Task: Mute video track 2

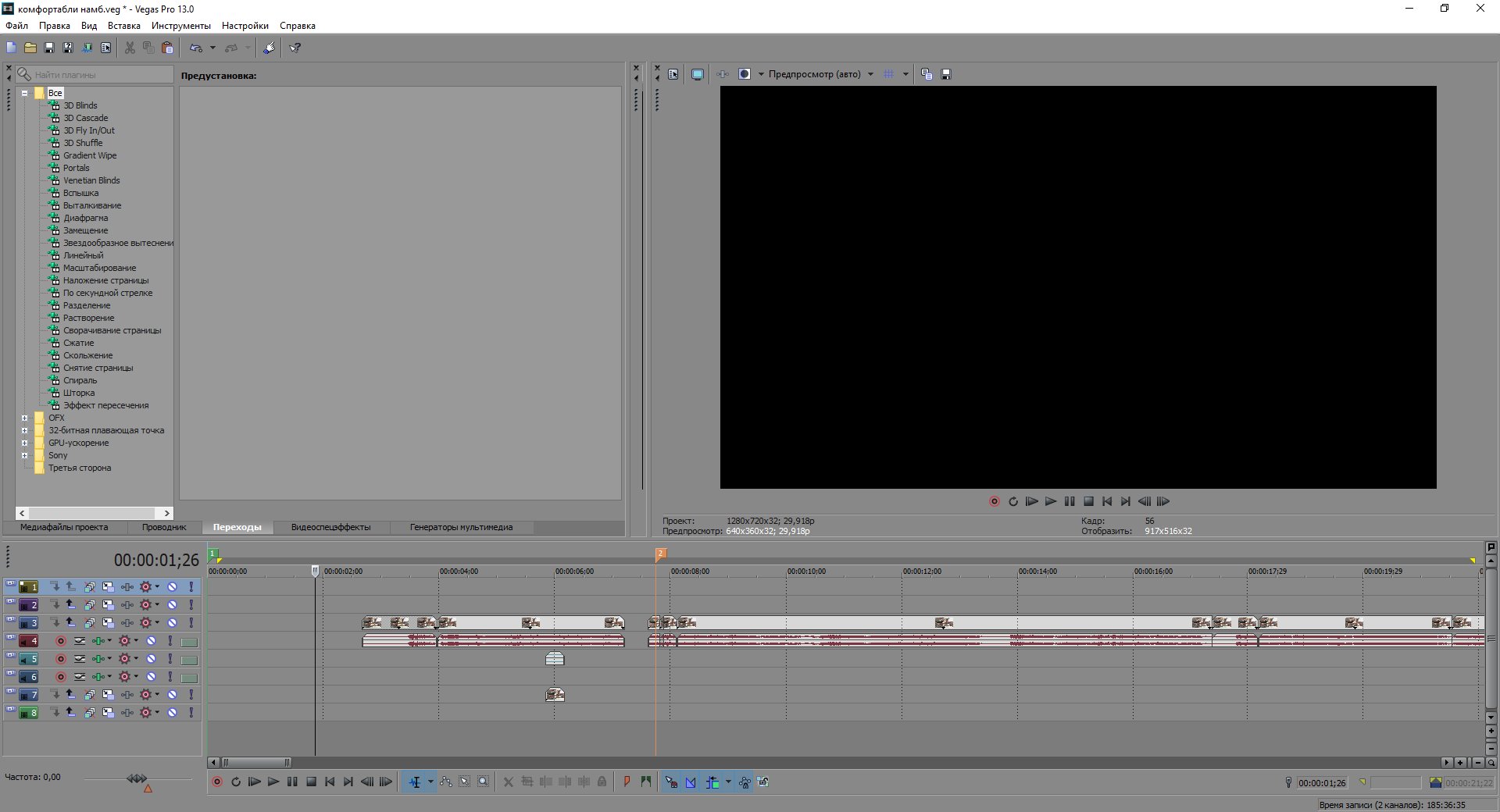Action: coord(172,604)
